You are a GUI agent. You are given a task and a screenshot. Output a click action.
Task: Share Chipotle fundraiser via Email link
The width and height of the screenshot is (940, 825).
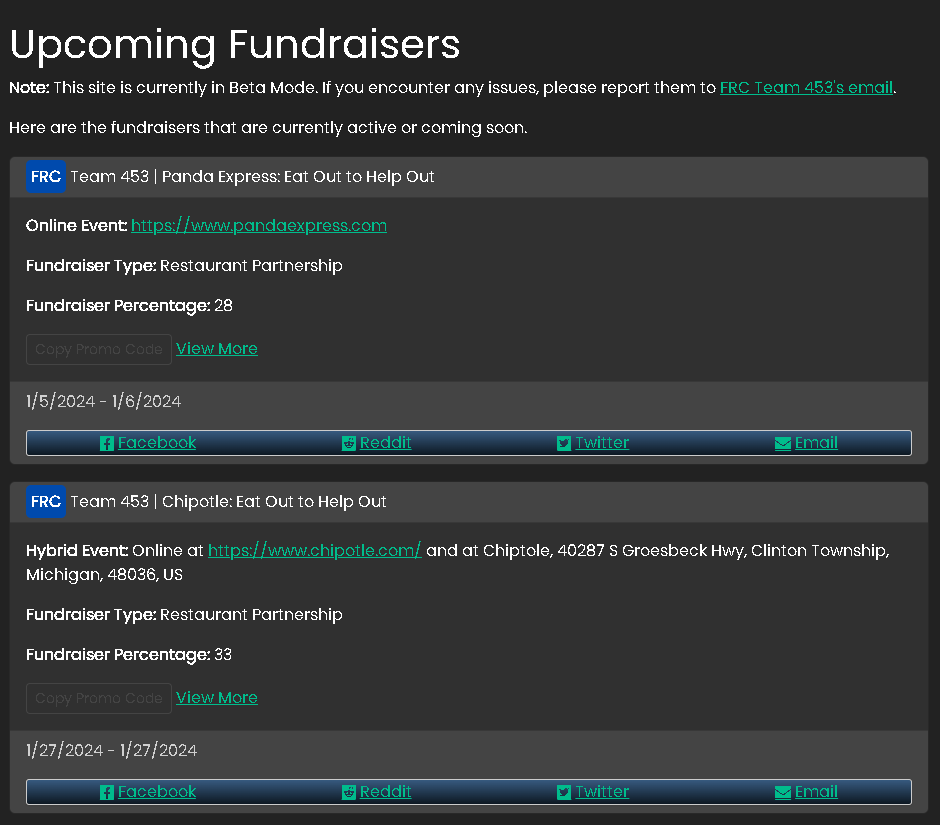817,791
